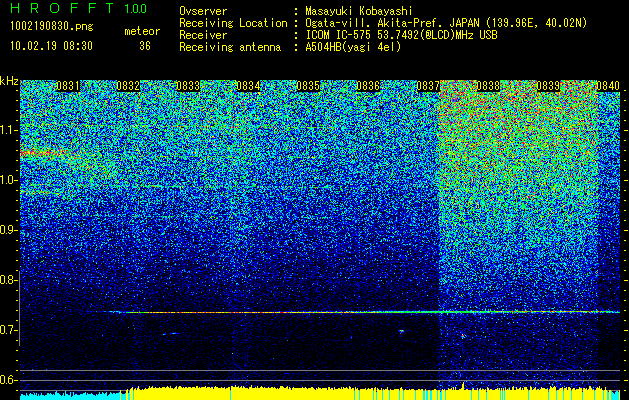
Task: Click the 1.0 frequency axis label
Action: (9, 180)
